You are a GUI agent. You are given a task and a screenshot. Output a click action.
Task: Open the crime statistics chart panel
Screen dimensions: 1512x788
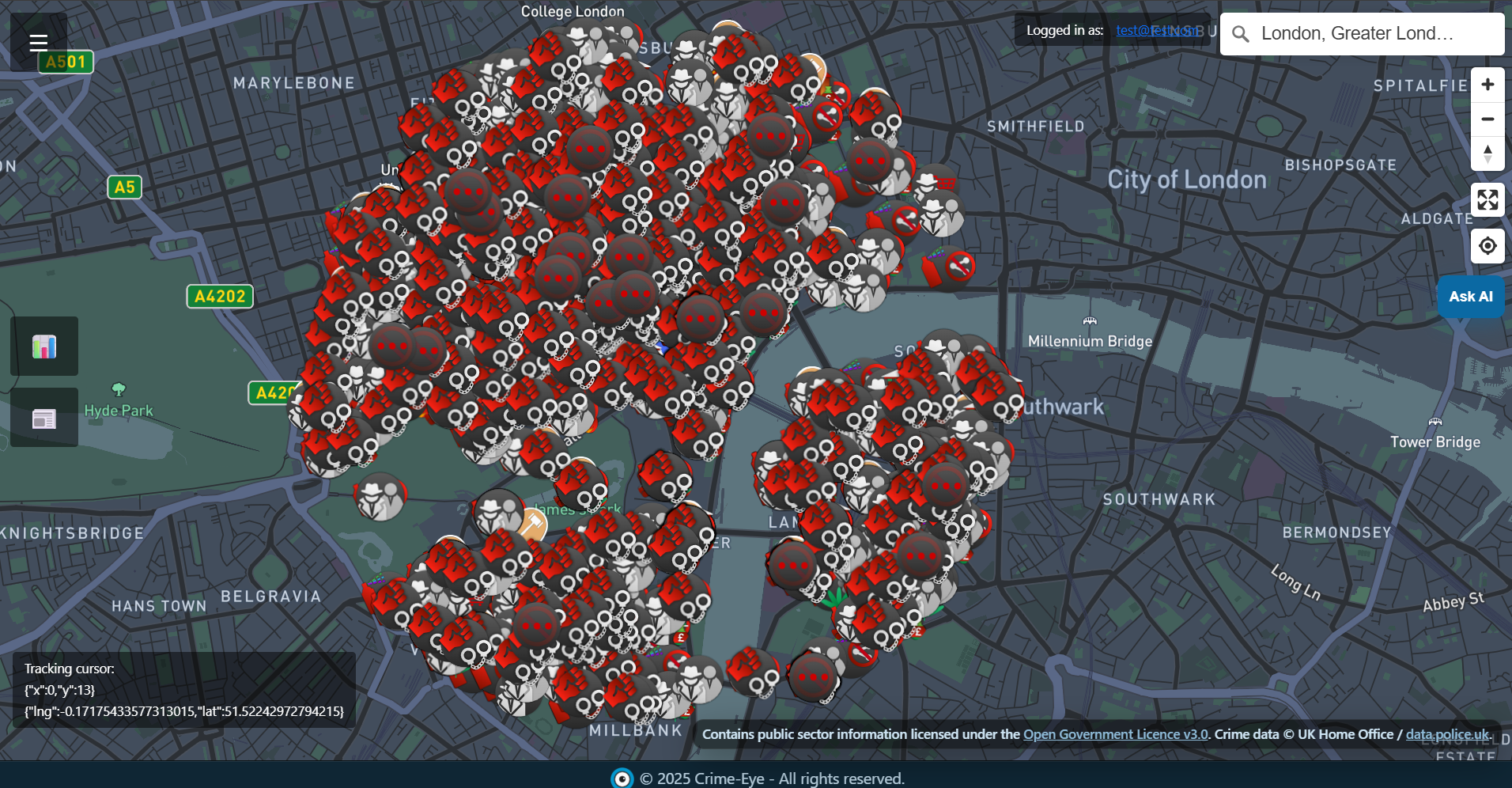point(44,347)
